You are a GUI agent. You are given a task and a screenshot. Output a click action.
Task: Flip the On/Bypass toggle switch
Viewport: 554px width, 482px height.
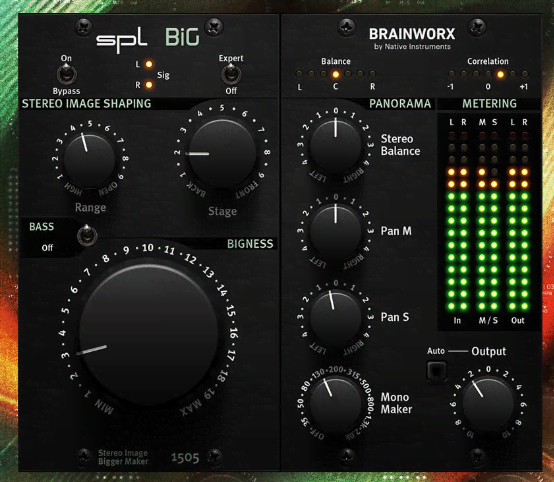coord(66,75)
